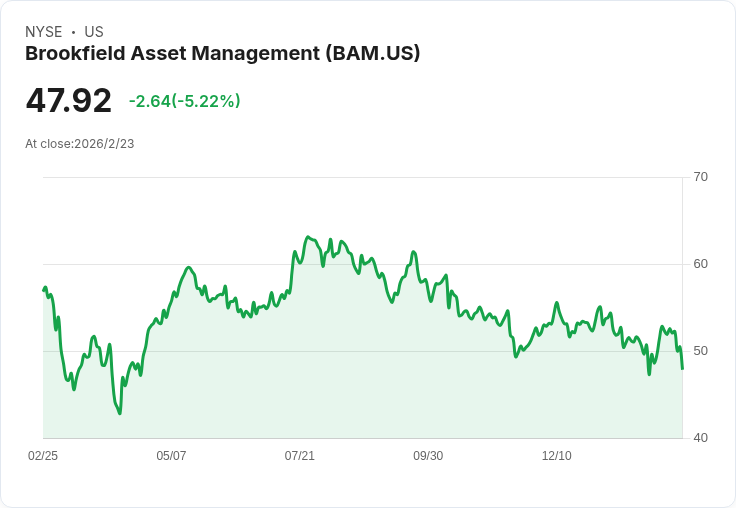The width and height of the screenshot is (736, 508).
Task: Click the 50 price axis label
Action: (700, 351)
